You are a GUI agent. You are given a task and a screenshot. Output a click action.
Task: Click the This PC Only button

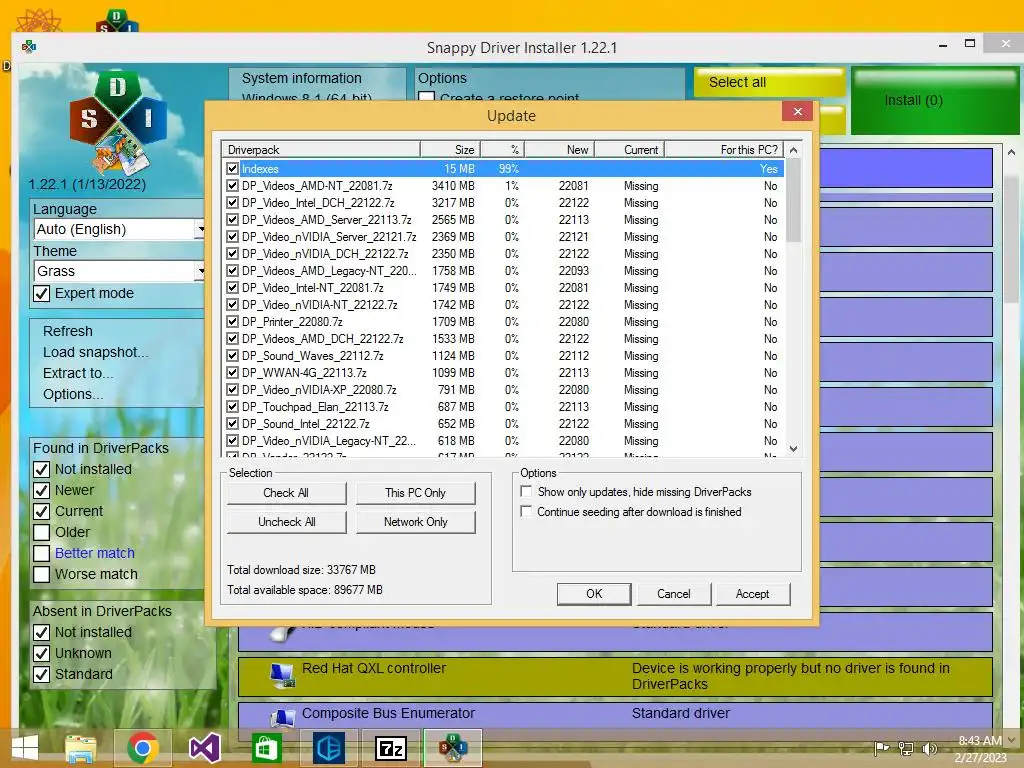coord(415,493)
